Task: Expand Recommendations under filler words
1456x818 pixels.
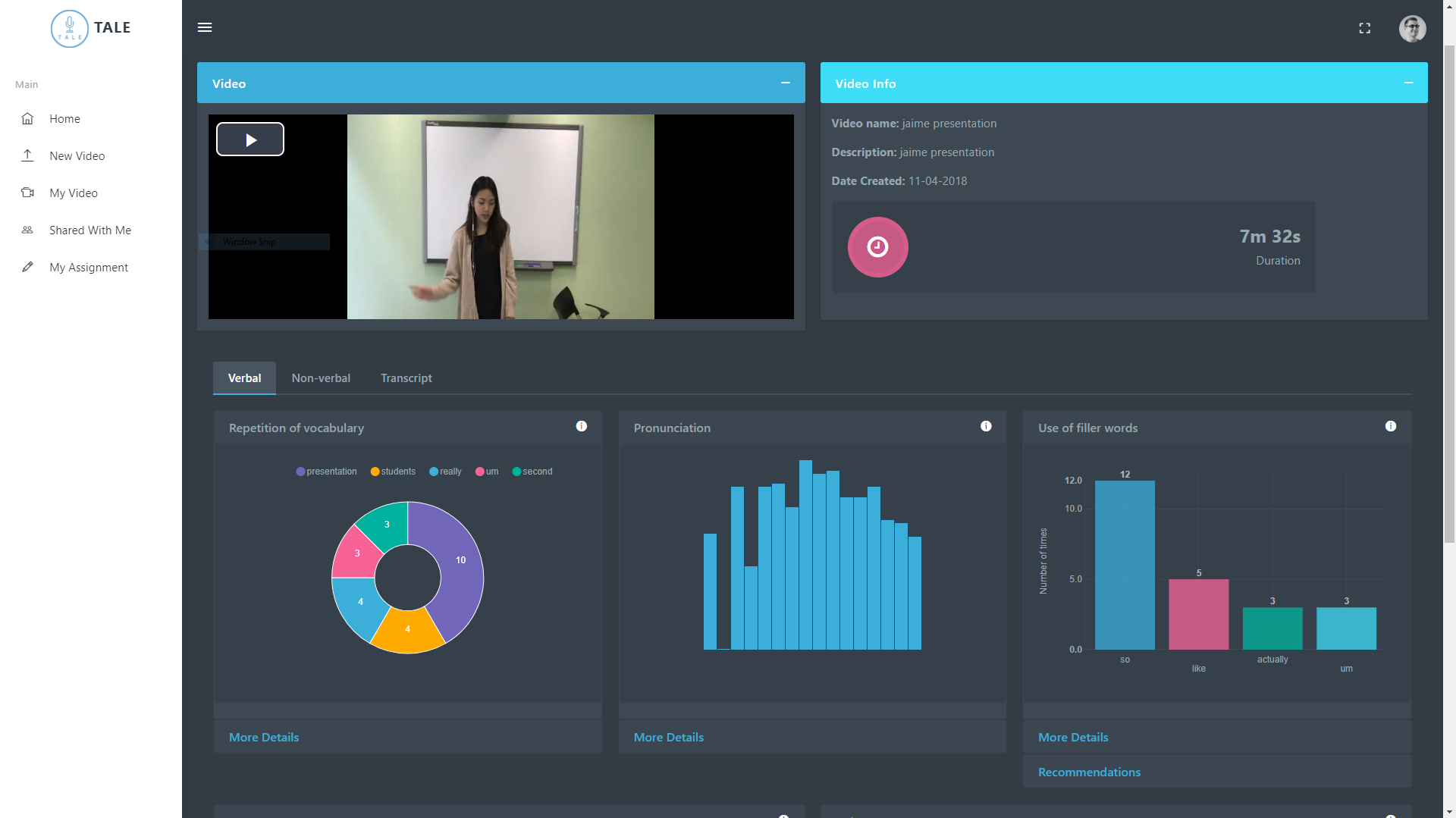Action: tap(1089, 772)
